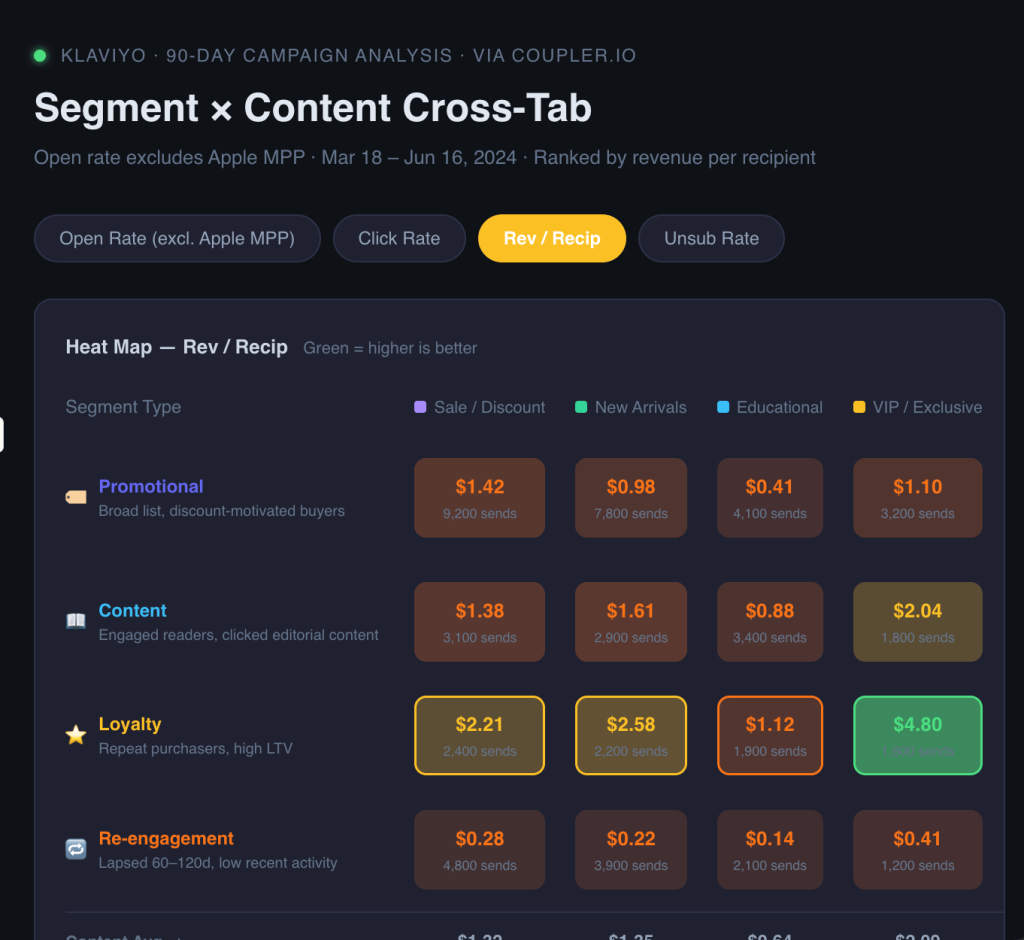Click the Re-engagement loop arrows icon

coord(76,849)
